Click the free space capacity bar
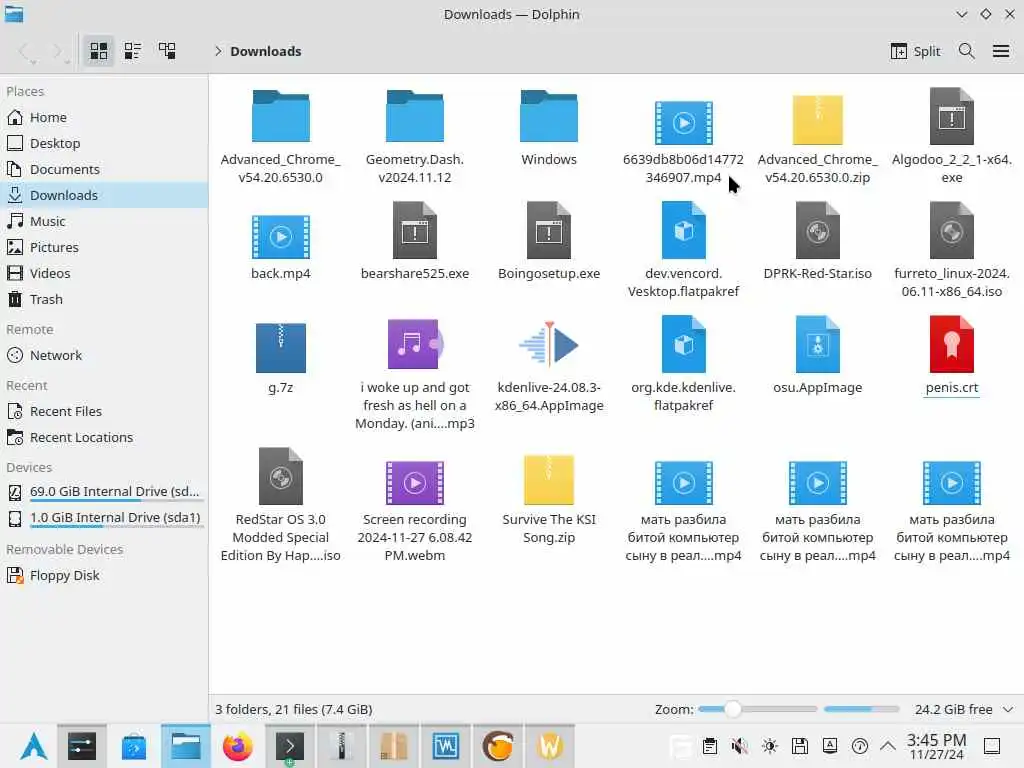This screenshot has width=1024, height=768. [861, 709]
